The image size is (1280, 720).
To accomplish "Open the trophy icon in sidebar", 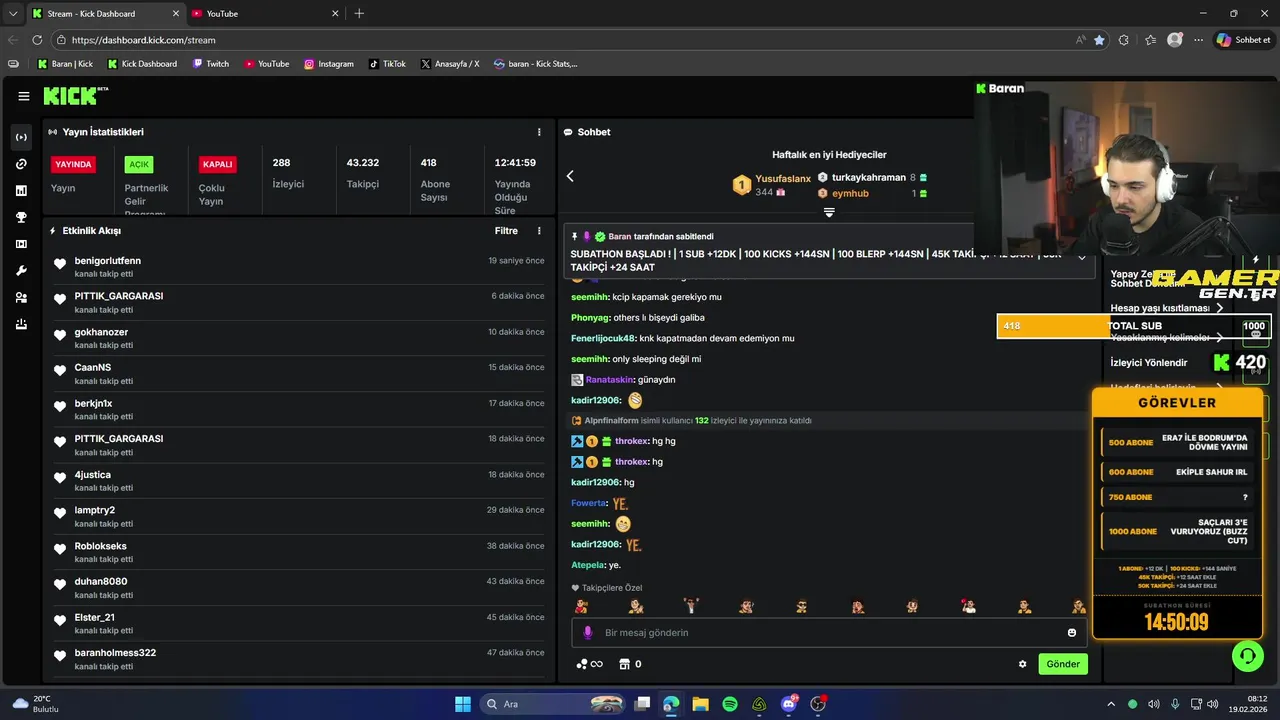I will 22,217.
